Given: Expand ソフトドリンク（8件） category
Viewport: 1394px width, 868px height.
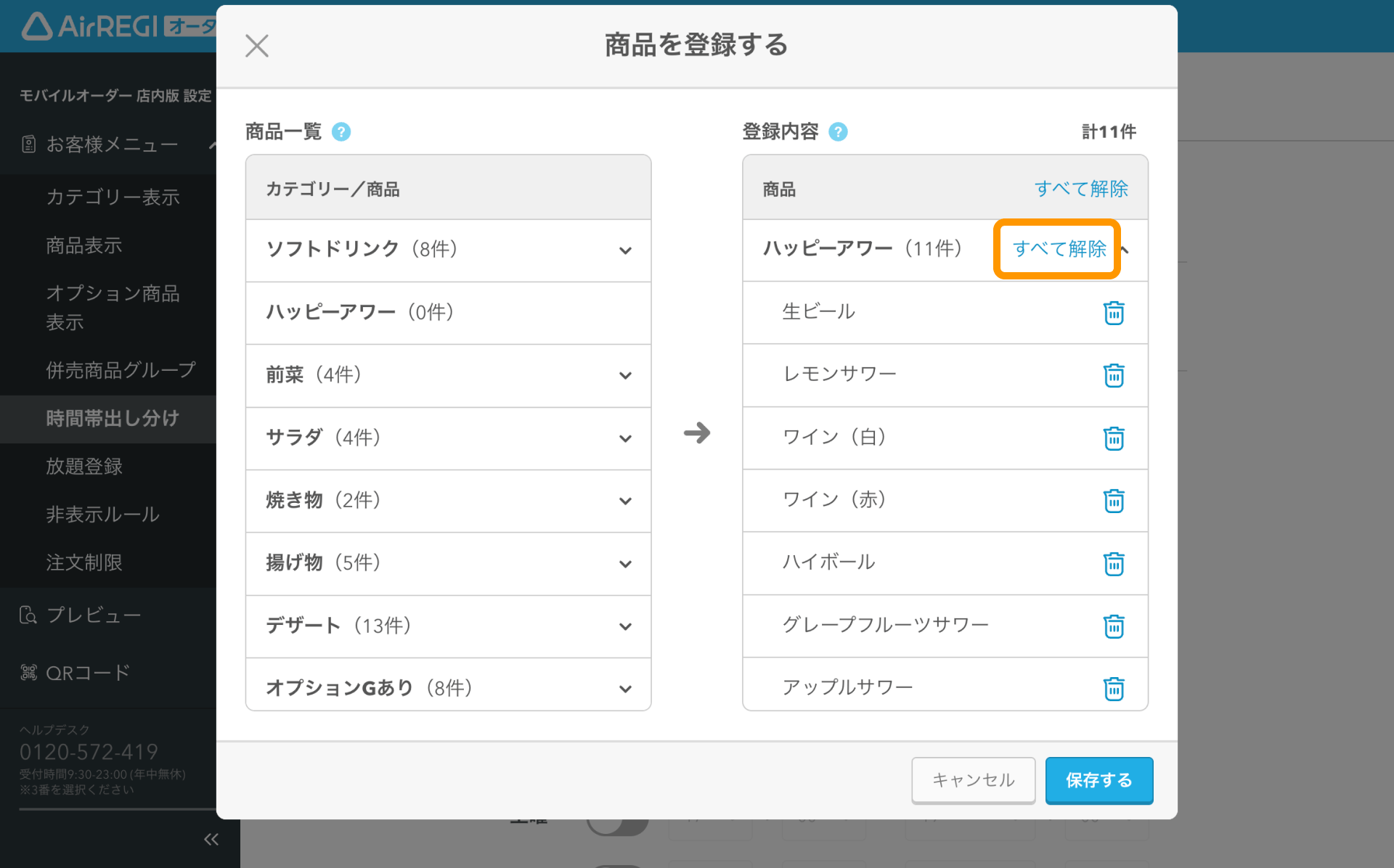Looking at the screenshot, I should click(625, 250).
